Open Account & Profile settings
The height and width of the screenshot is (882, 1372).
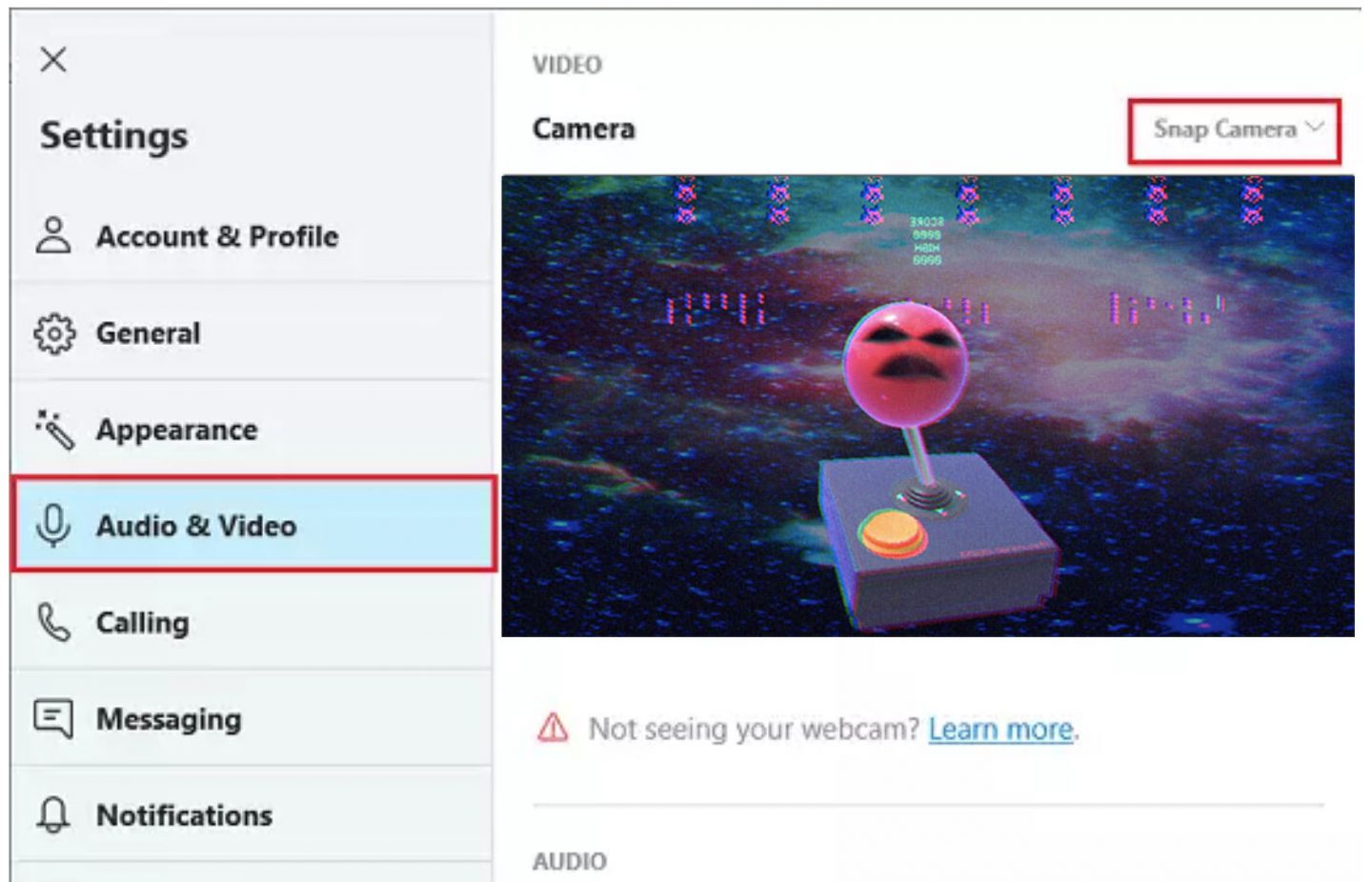[215, 236]
